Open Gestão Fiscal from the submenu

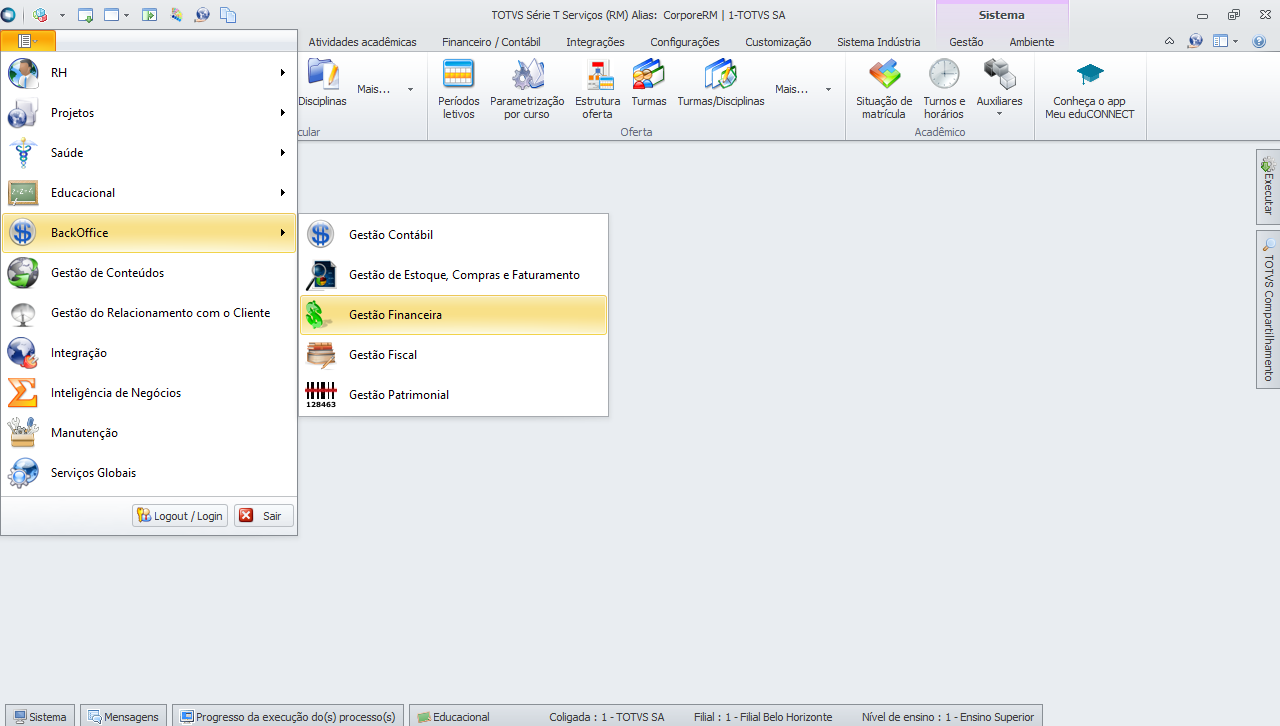[453, 355]
